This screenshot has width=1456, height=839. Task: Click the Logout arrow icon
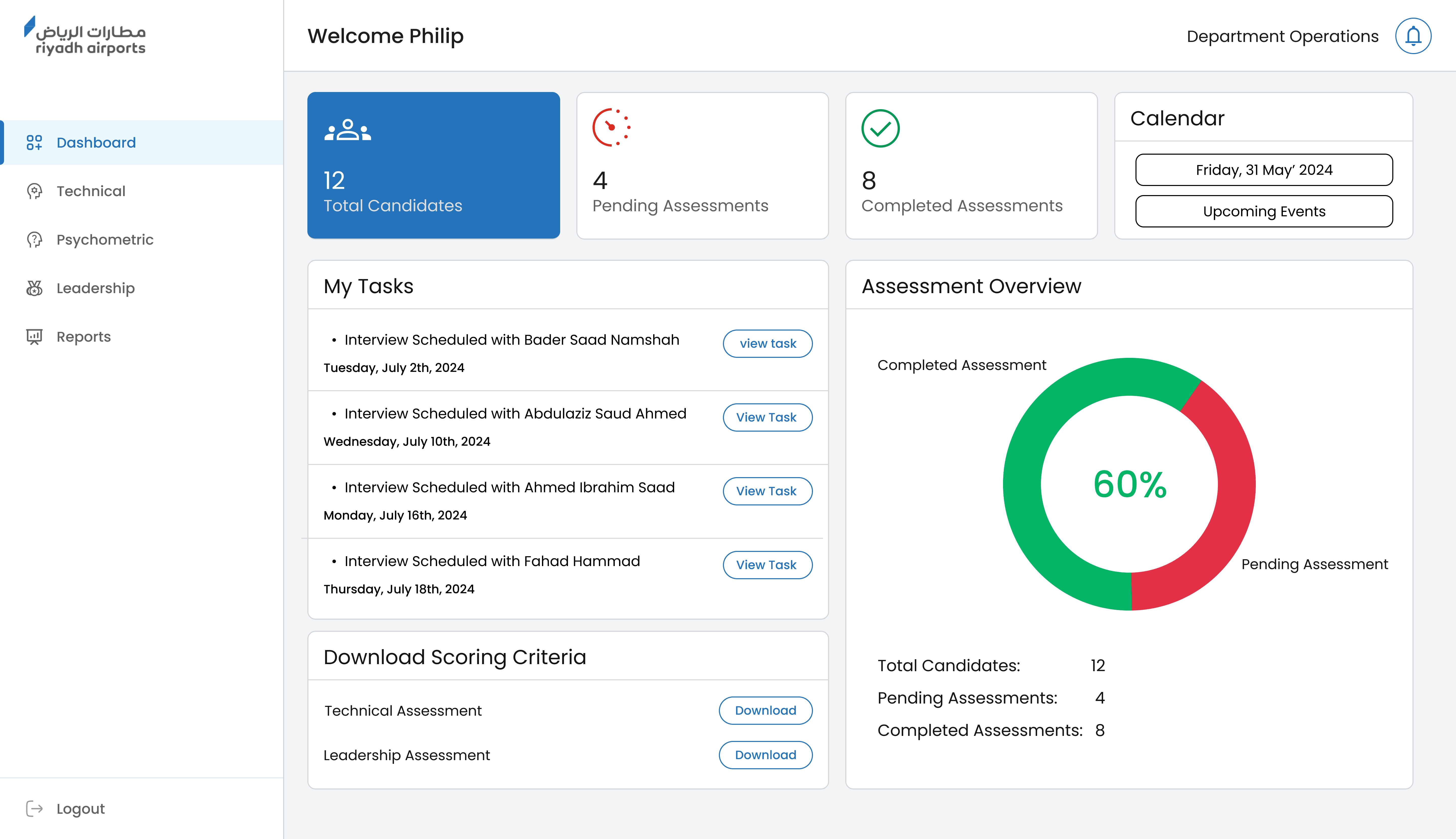[x=35, y=808]
